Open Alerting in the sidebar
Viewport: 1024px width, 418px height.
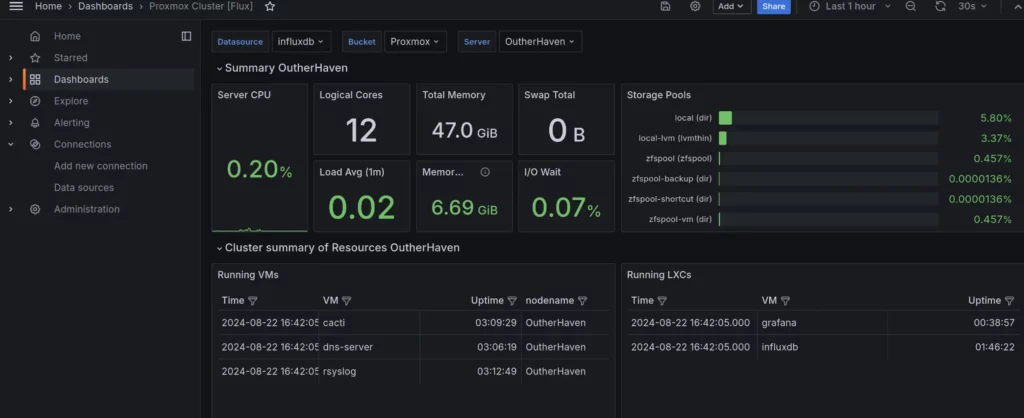click(72, 122)
